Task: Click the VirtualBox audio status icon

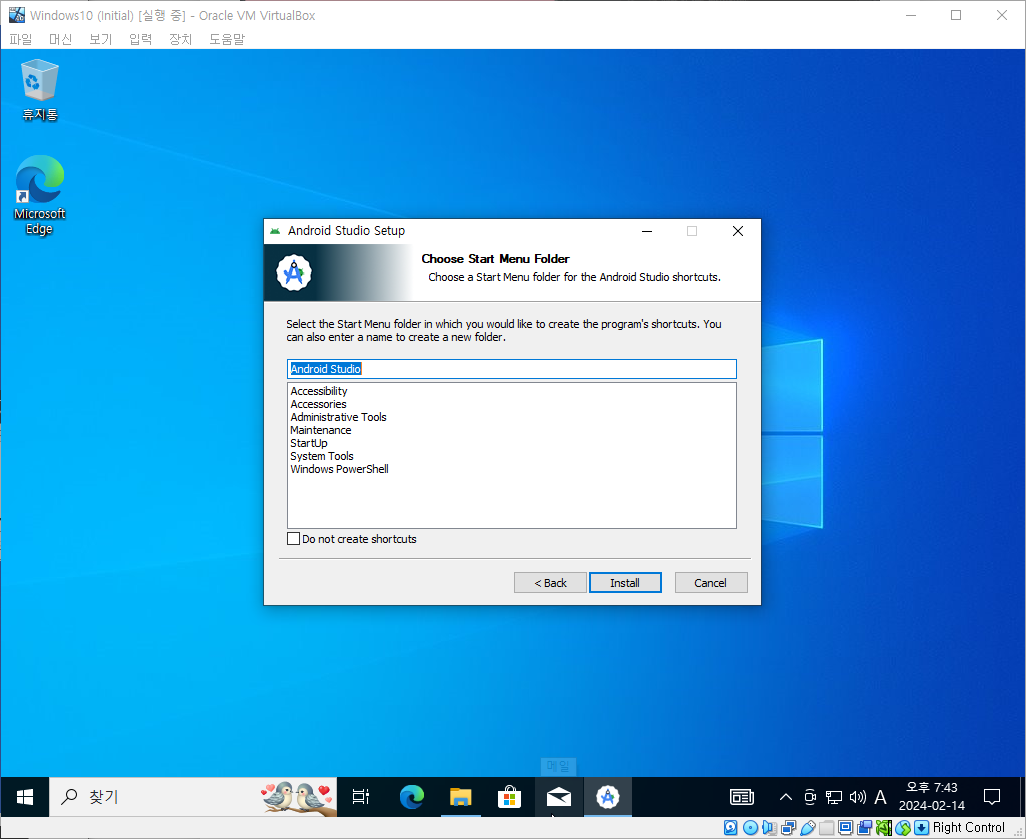Action: (x=770, y=828)
